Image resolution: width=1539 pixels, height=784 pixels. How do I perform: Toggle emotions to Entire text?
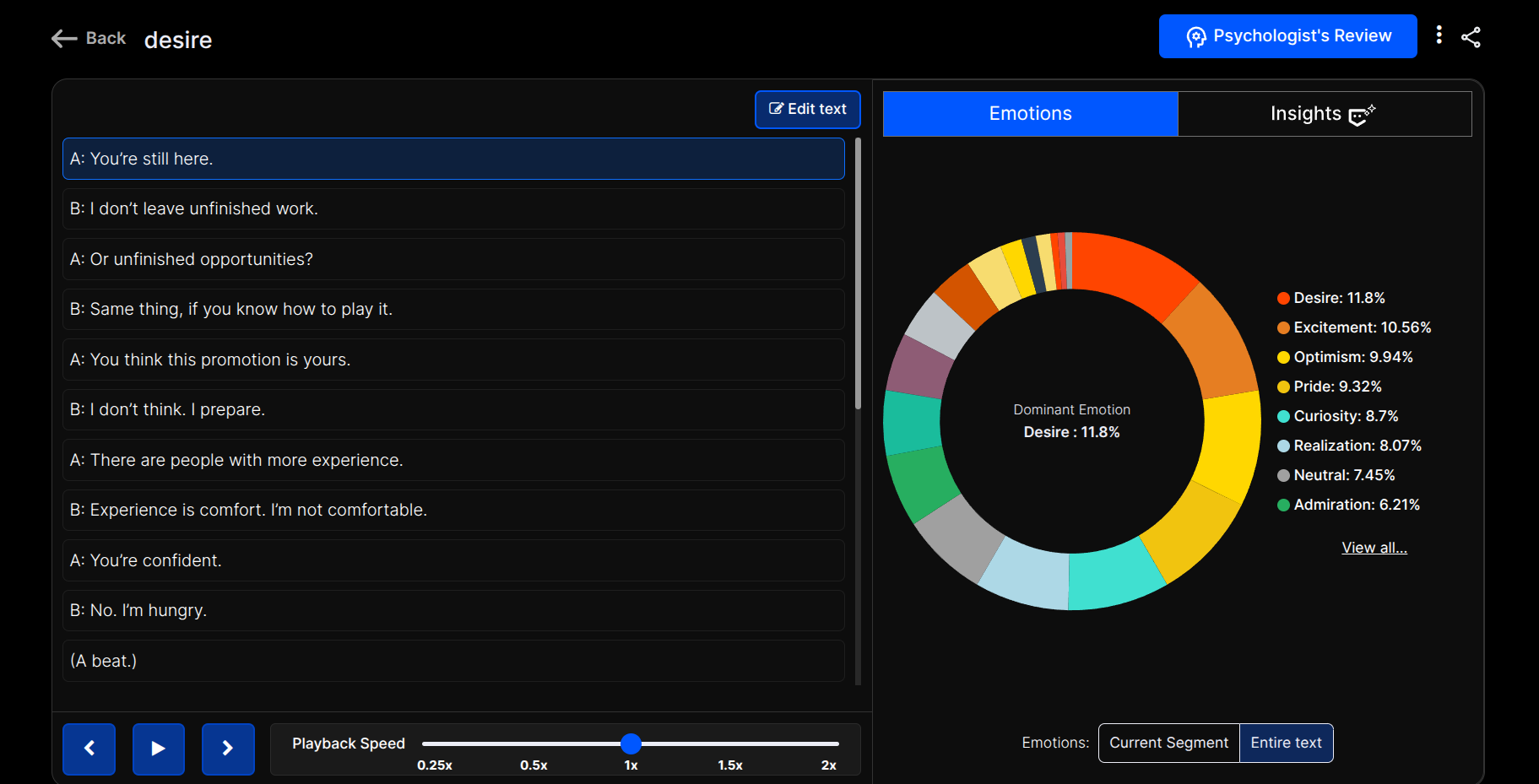coord(1286,743)
